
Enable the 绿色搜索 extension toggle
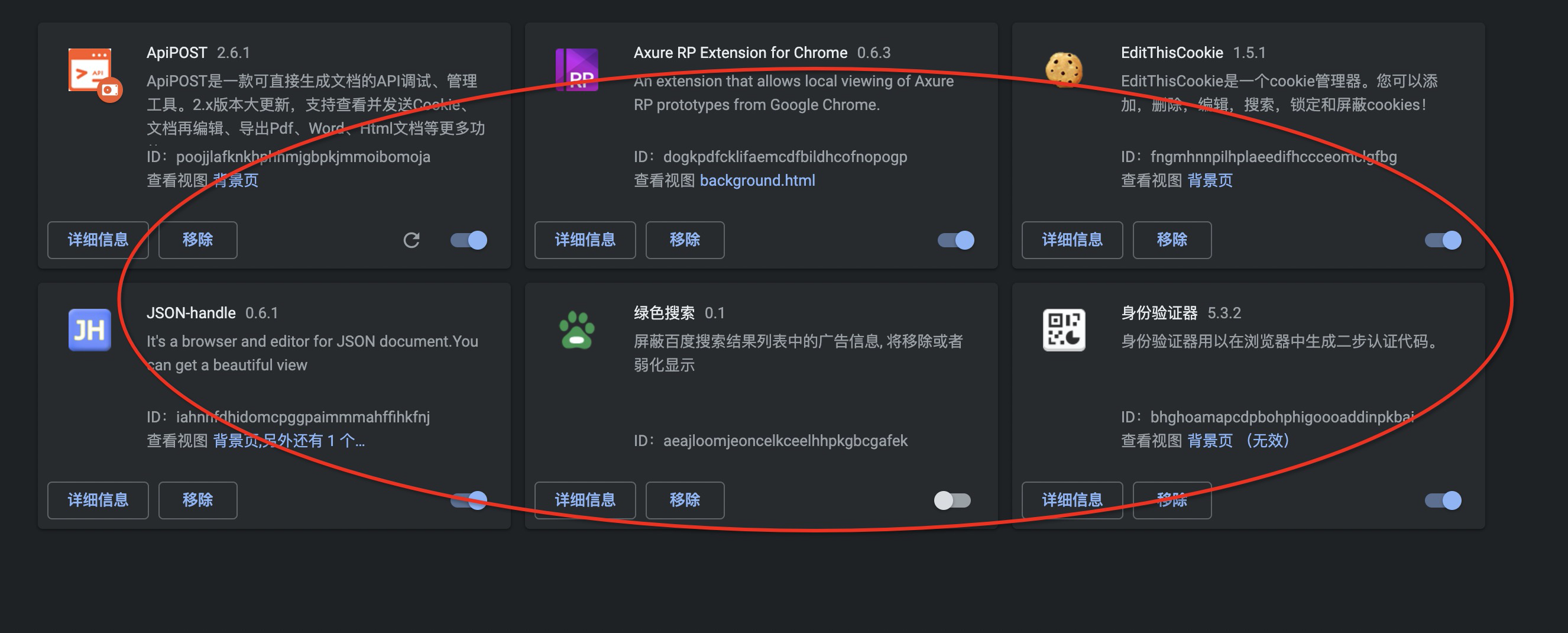pyautogui.click(x=953, y=500)
